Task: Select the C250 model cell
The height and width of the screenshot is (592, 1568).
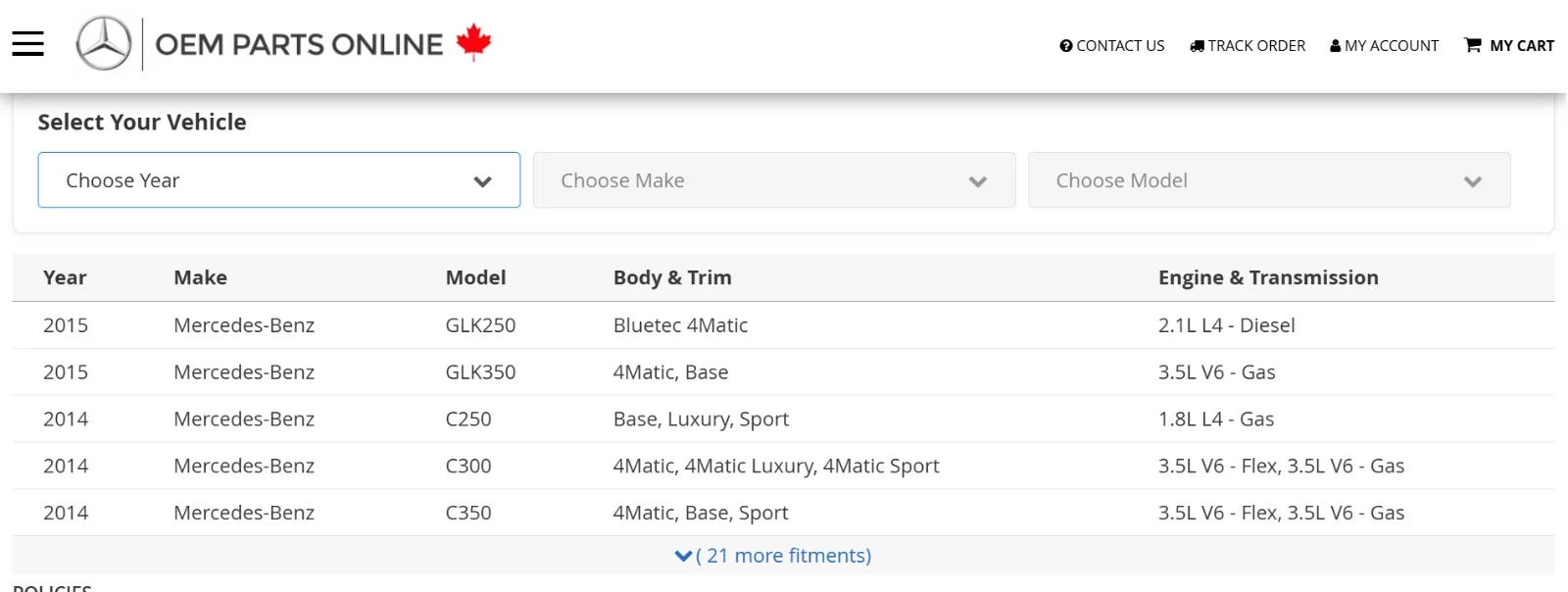Action: click(468, 419)
